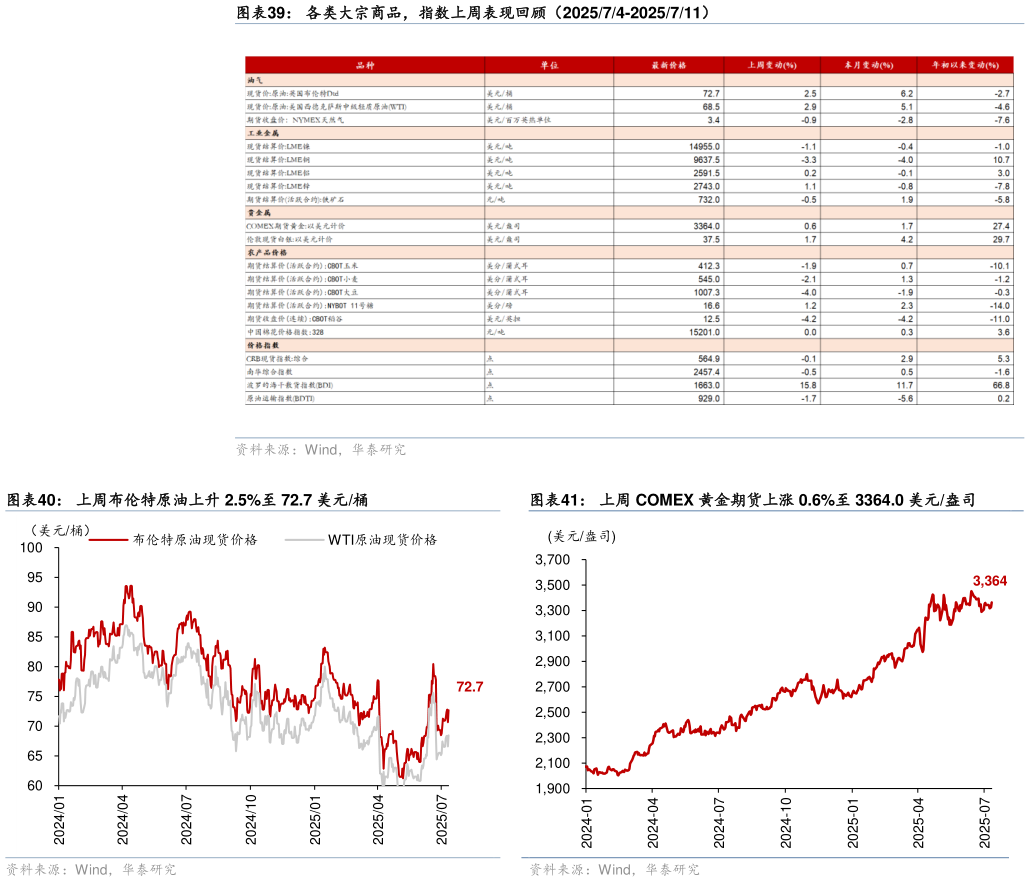The width and height of the screenshot is (1030, 882).
Task: Select the 价格指数 category row
Action: 262,344
